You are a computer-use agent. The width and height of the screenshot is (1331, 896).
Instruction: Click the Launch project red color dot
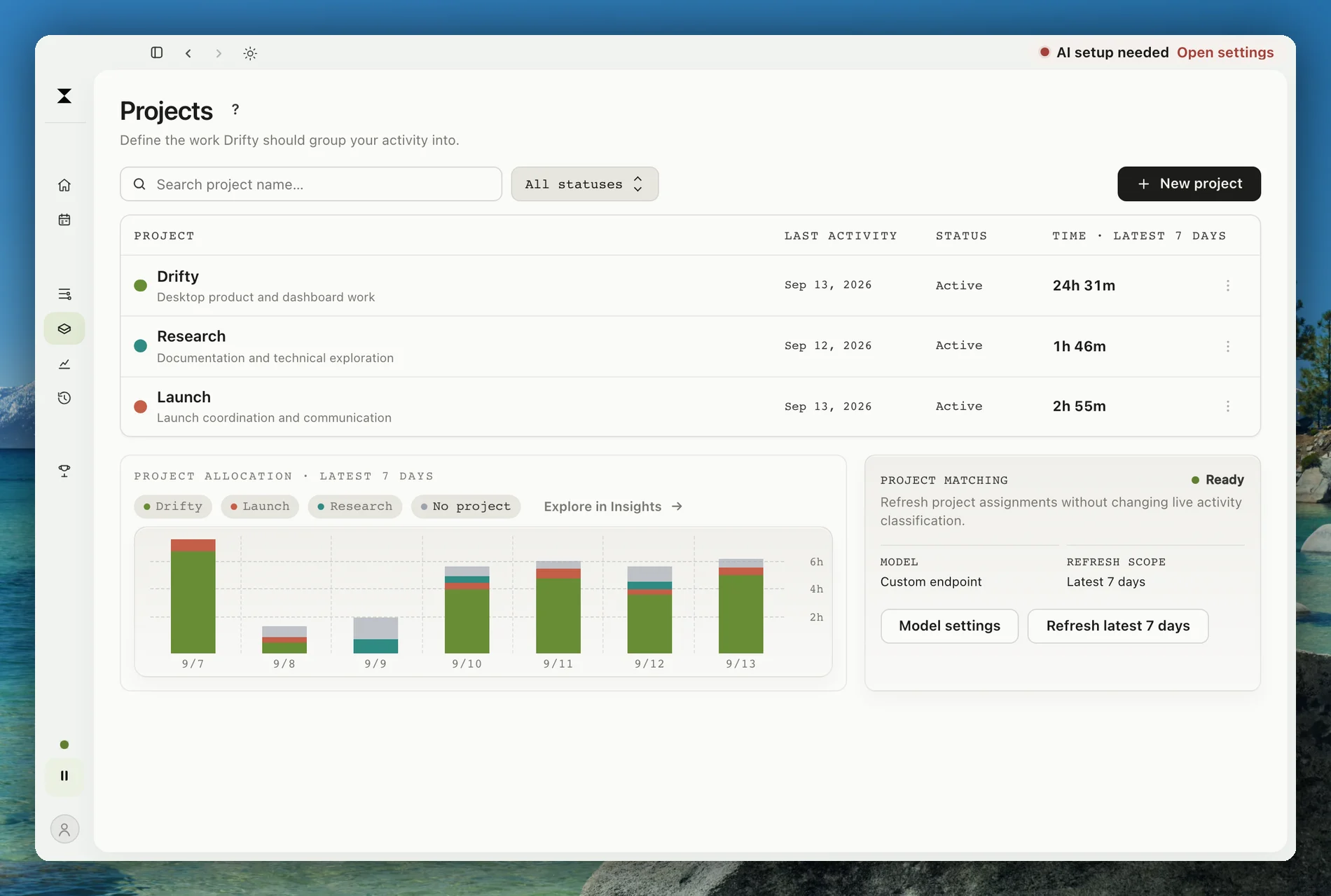point(140,407)
